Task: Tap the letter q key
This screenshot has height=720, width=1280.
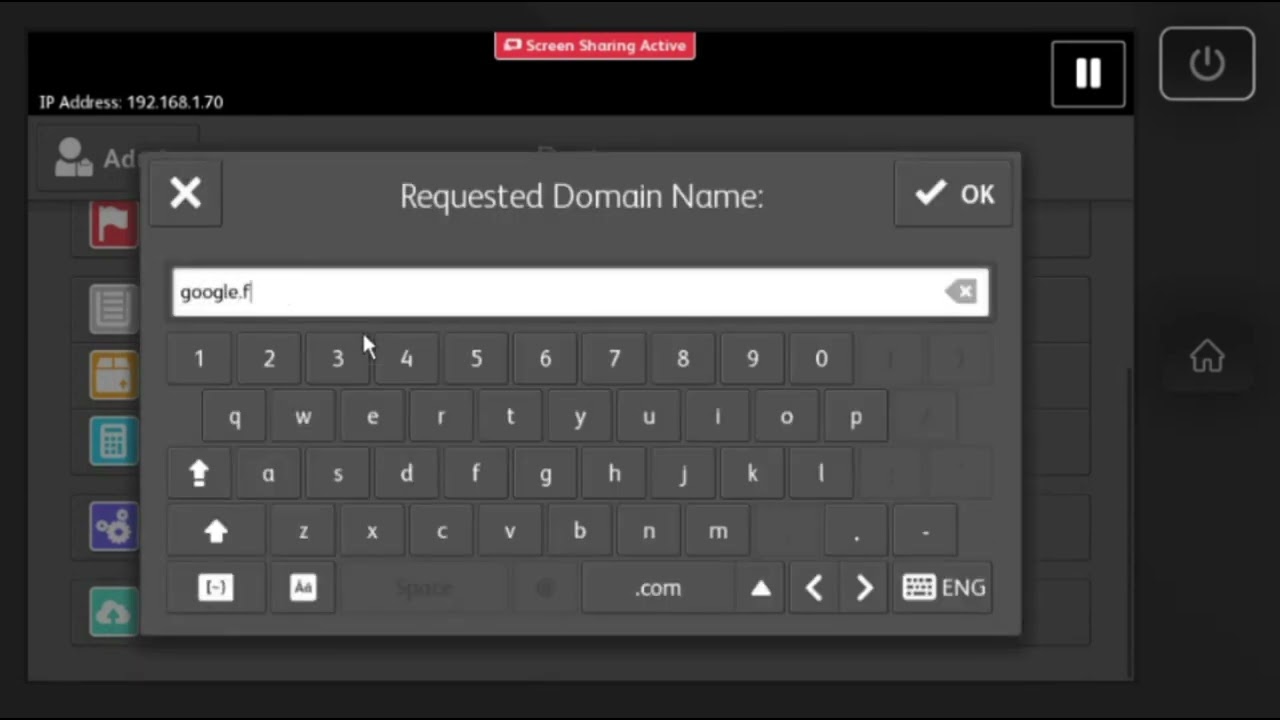Action: tap(234, 417)
